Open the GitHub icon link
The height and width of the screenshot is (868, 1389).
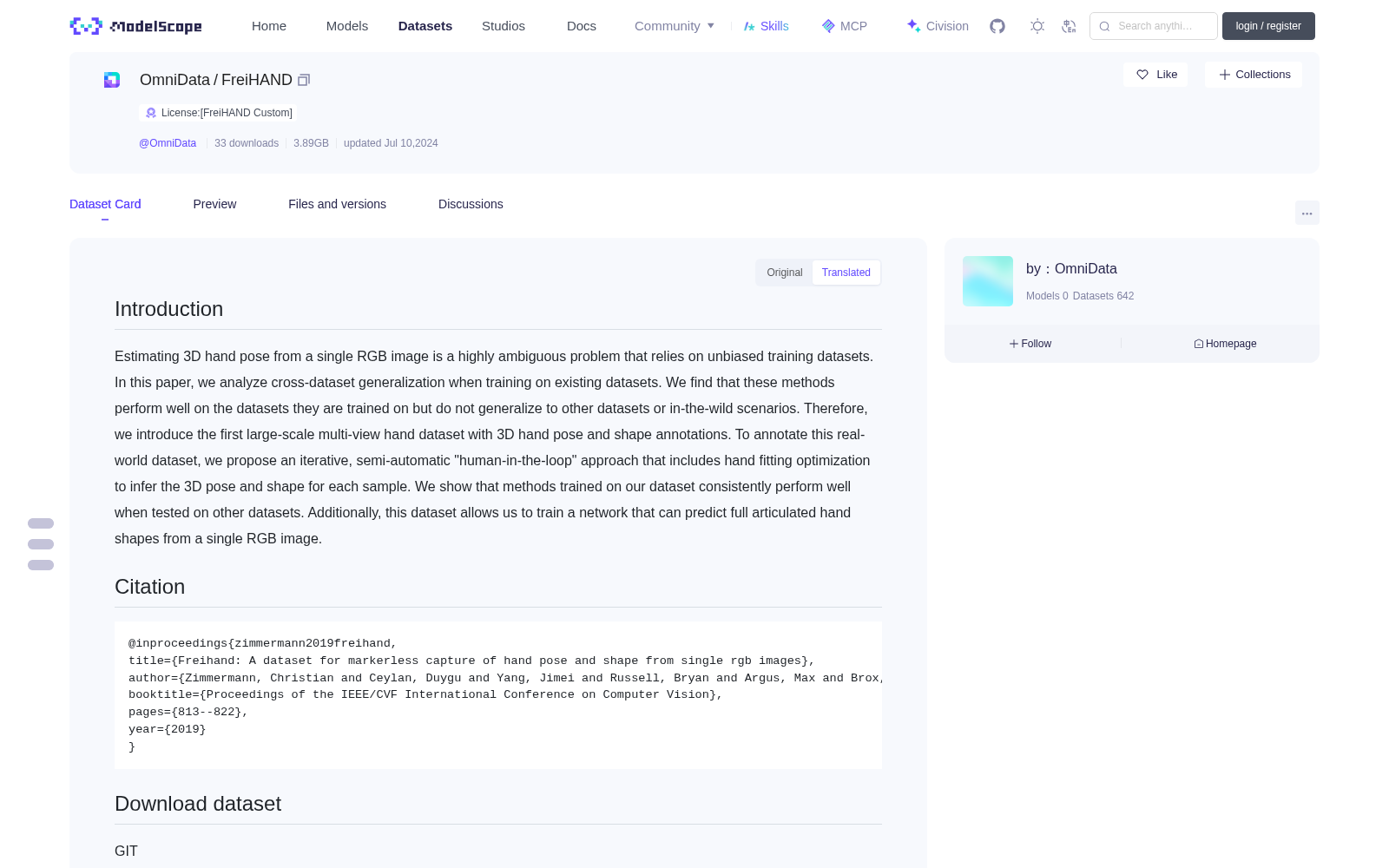997,26
